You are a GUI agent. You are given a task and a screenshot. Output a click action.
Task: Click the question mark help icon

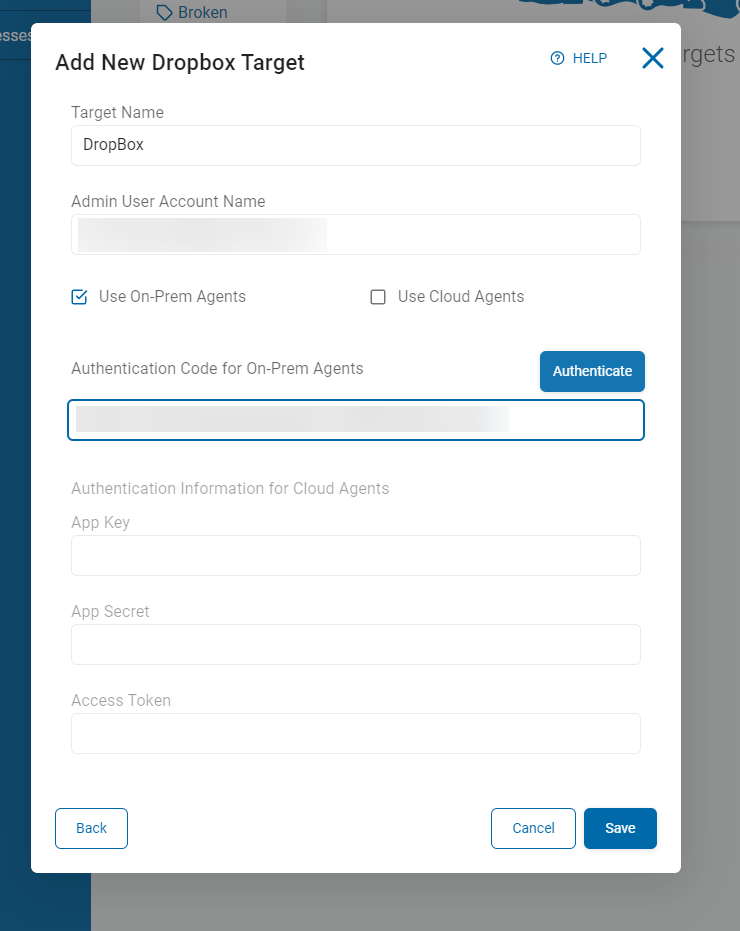558,58
